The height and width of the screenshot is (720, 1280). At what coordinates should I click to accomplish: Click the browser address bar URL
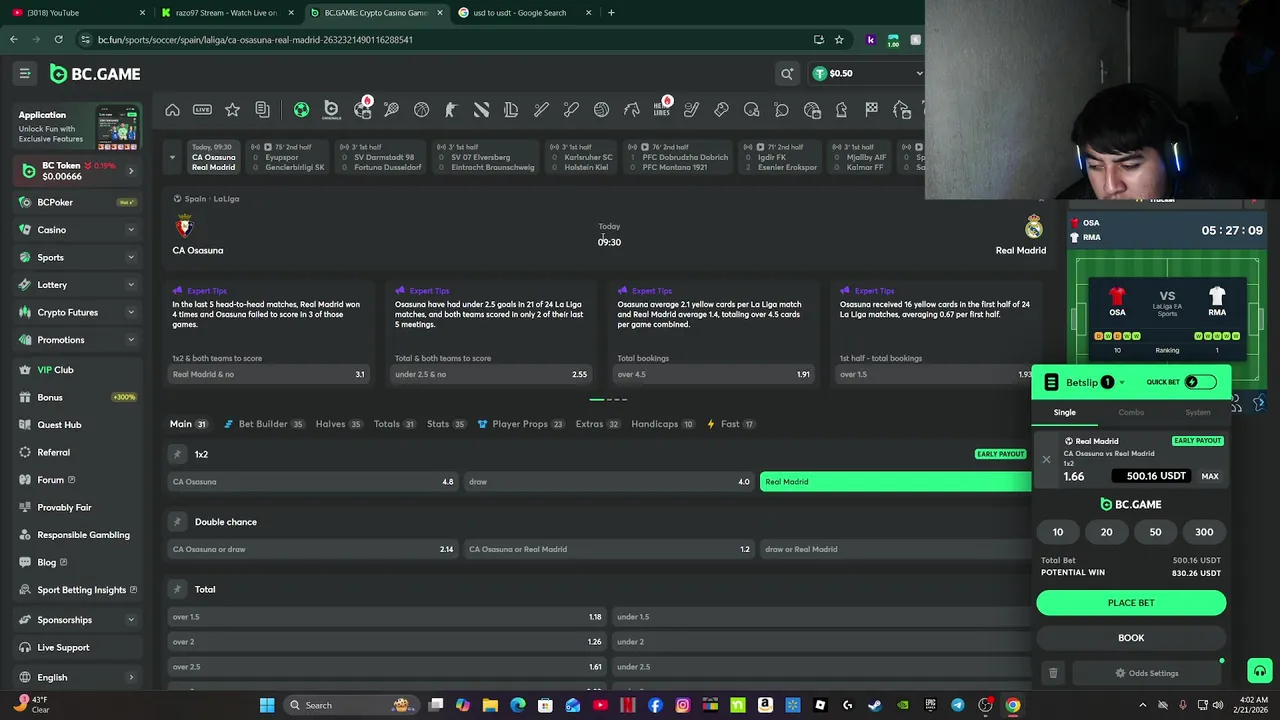click(255, 40)
